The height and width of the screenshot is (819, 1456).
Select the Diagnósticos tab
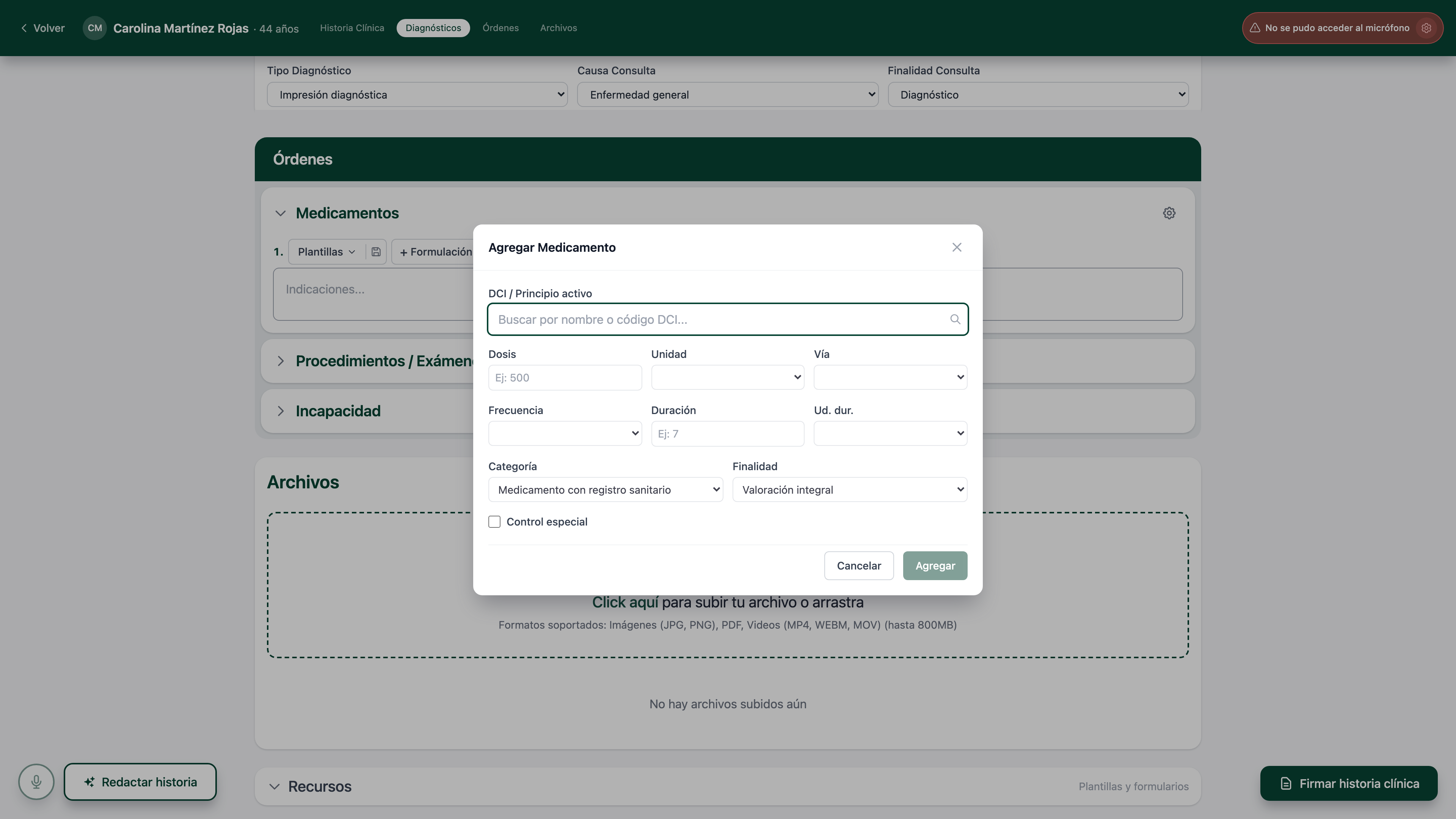pyautogui.click(x=433, y=28)
